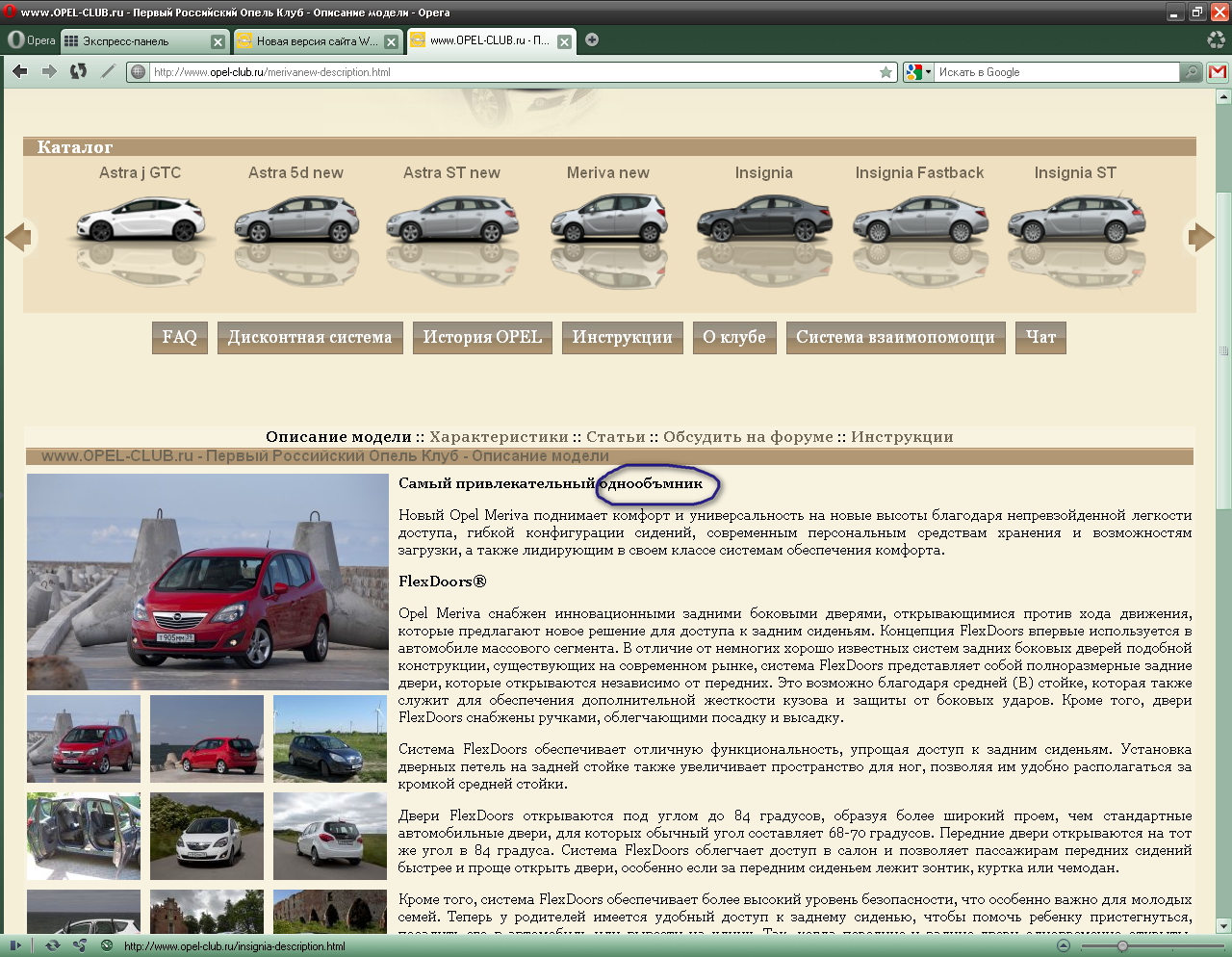Open the Opera main menu

(31, 40)
